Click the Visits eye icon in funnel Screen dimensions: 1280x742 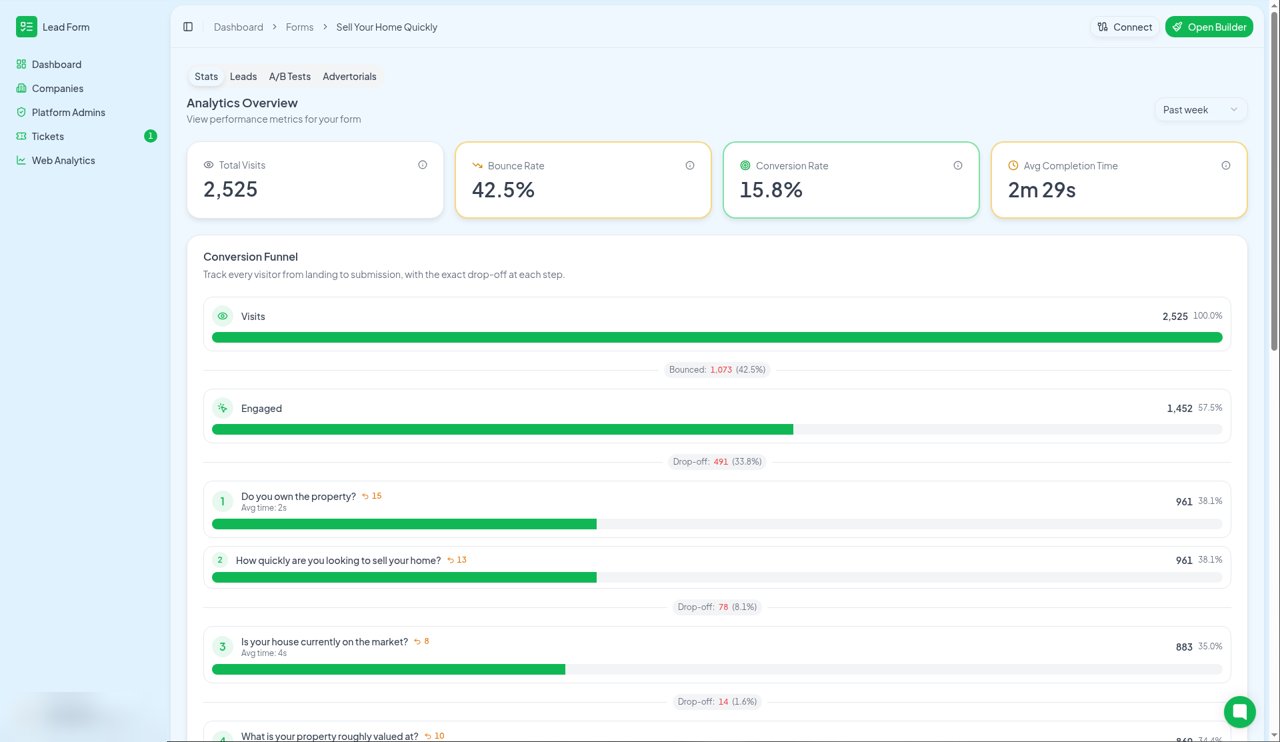pyautogui.click(x=223, y=316)
